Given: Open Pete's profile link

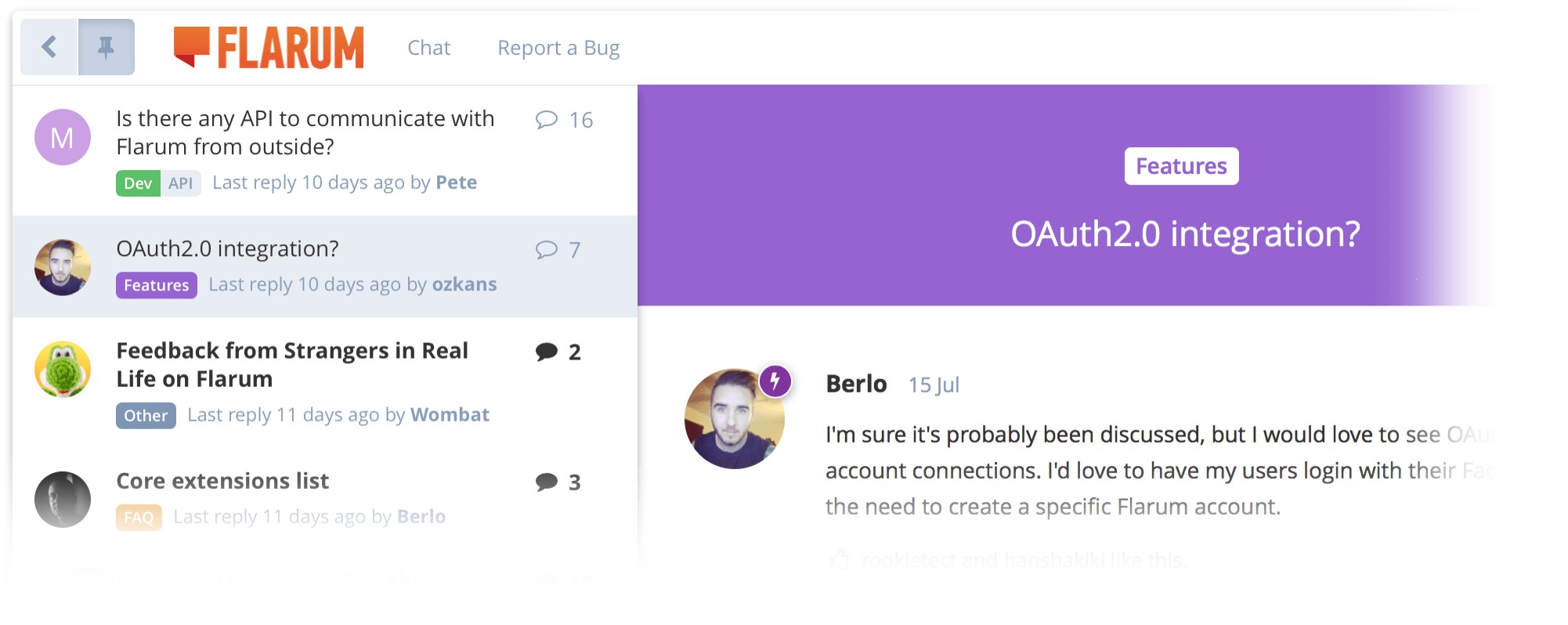Looking at the screenshot, I should (x=456, y=182).
